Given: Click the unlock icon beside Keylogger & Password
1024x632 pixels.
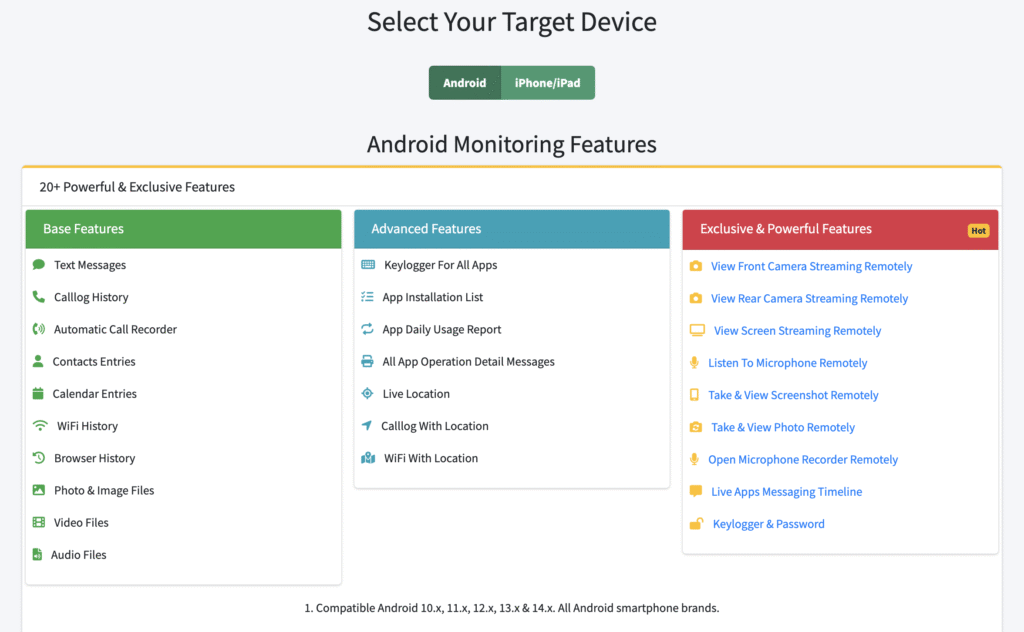Looking at the screenshot, I should pyautogui.click(x=697, y=524).
